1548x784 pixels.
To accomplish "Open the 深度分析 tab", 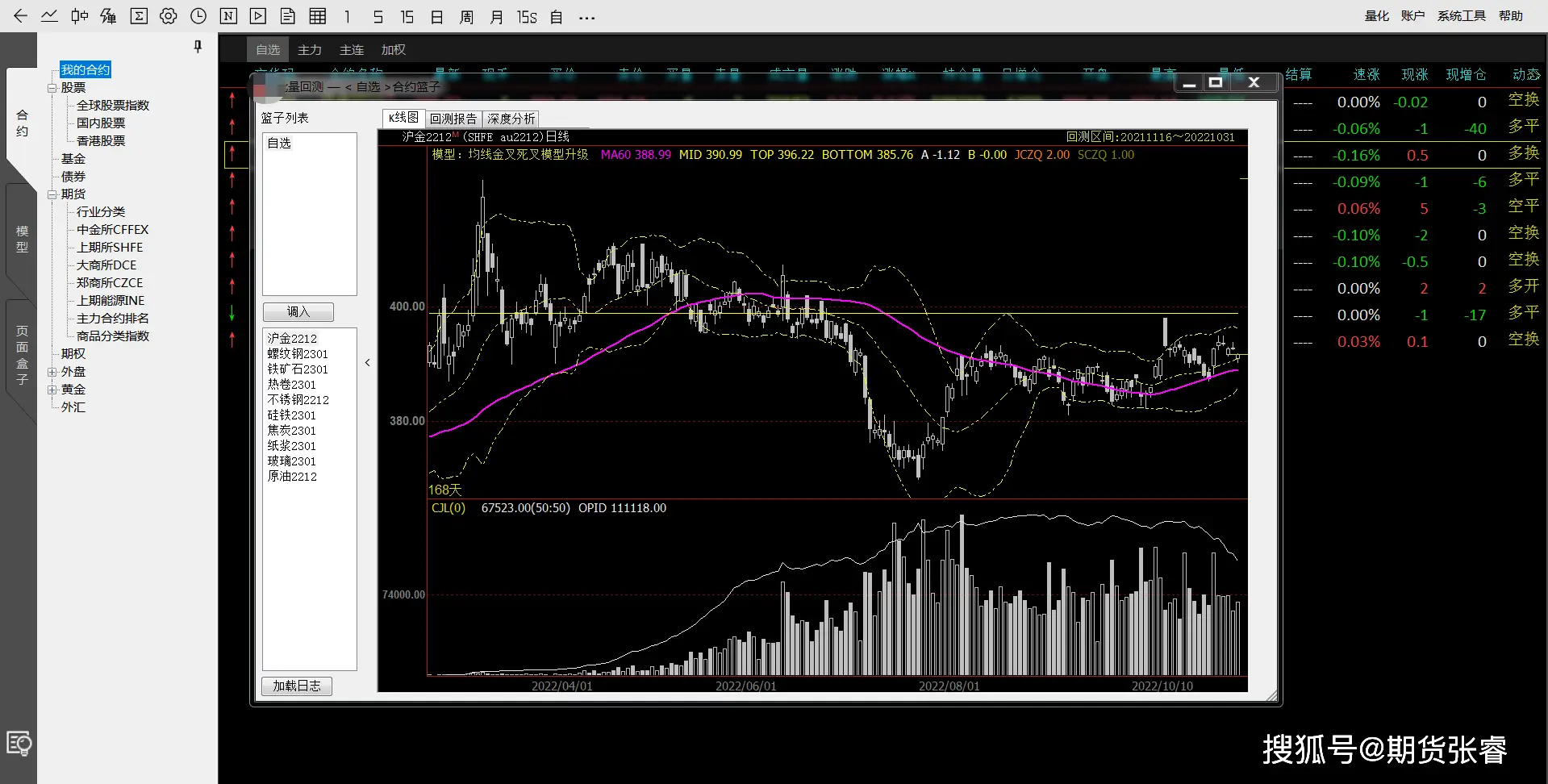I will (511, 119).
